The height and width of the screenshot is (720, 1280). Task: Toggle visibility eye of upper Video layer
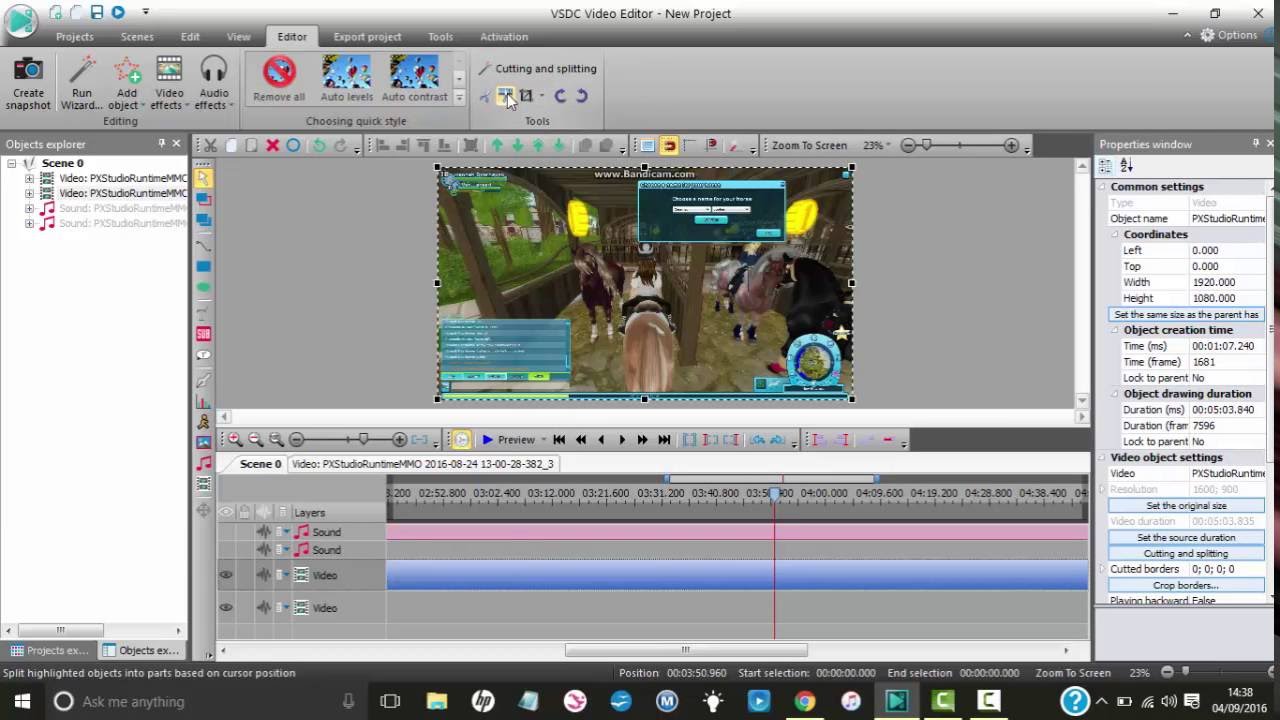click(226, 575)
